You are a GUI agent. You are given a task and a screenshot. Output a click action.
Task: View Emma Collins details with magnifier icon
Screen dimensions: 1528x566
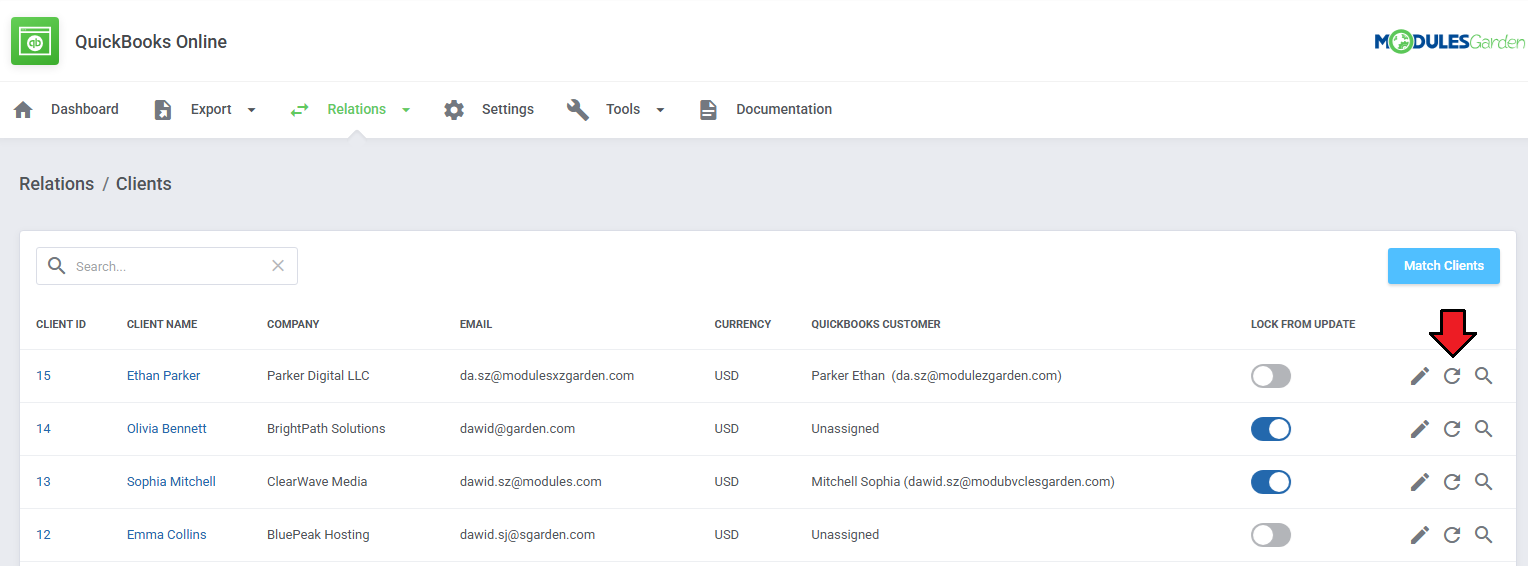1484,535
